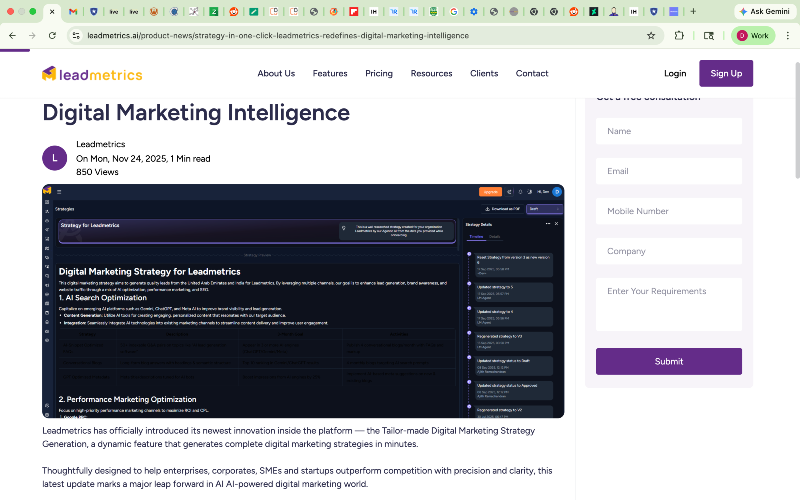Switch to the red Flipboard tab
800x500 pixels.
pos(354,11)
